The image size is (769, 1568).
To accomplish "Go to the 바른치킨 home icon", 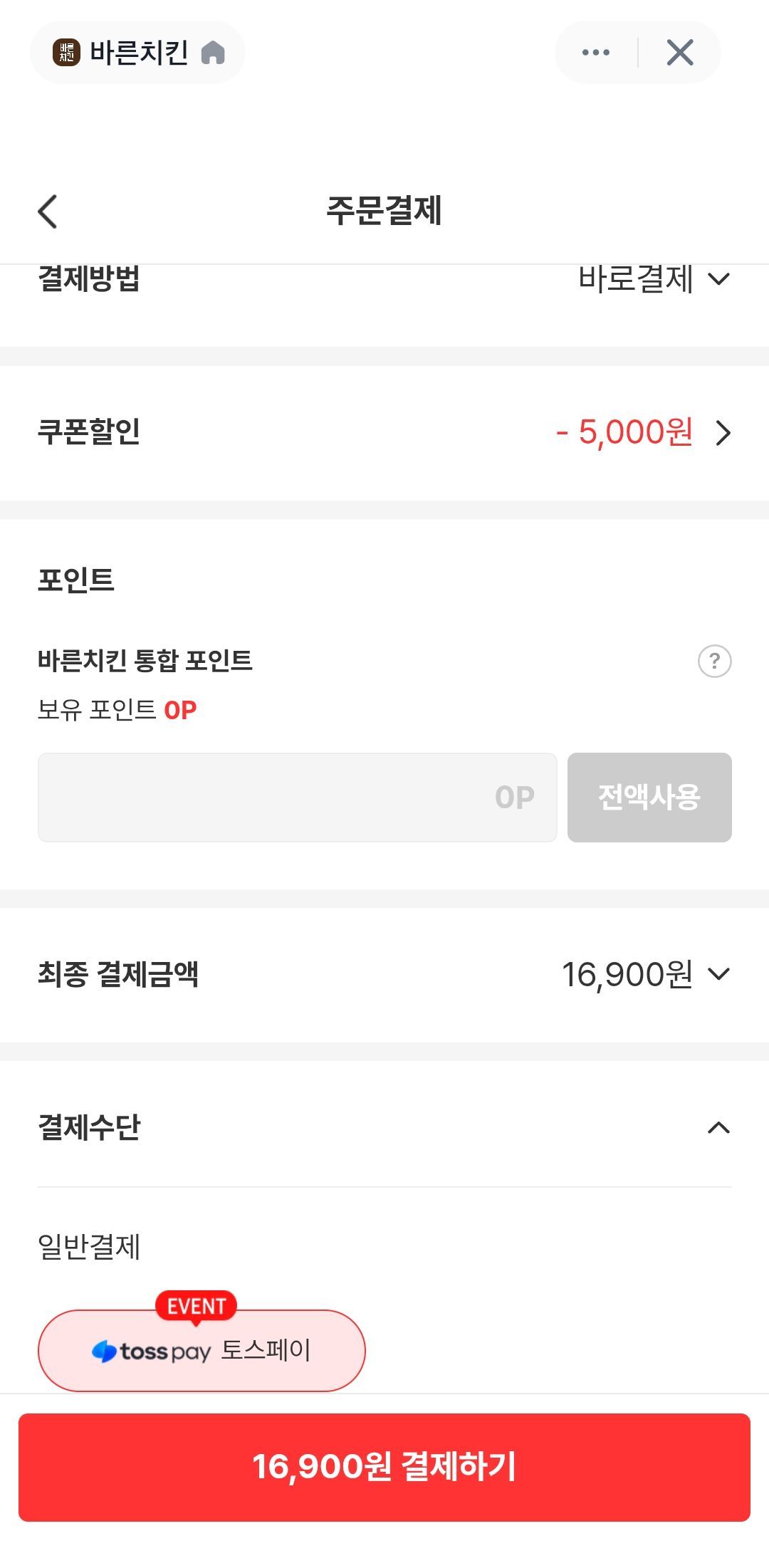I will [213, 52].
